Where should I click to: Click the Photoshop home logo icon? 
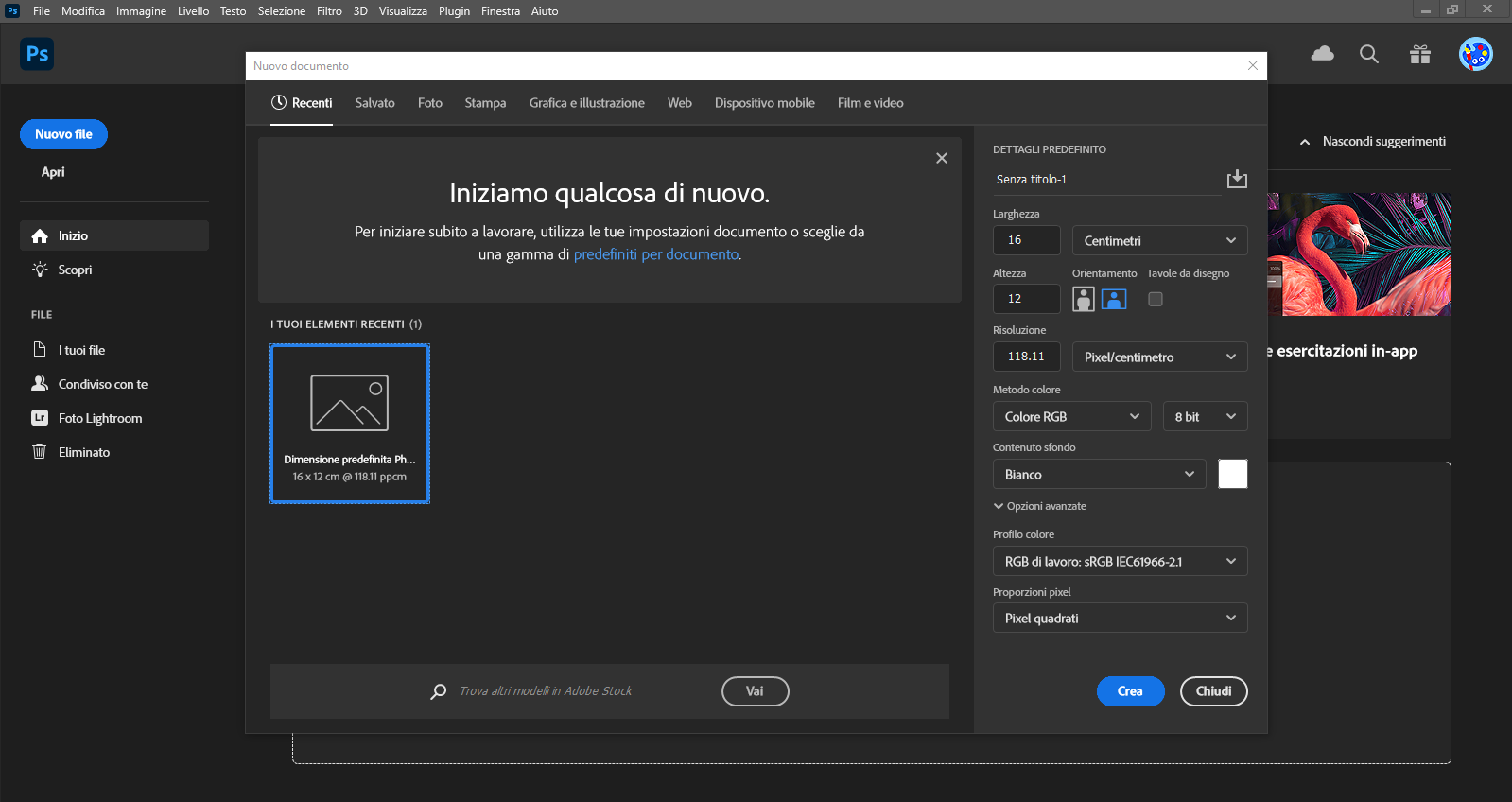[37, 54]
